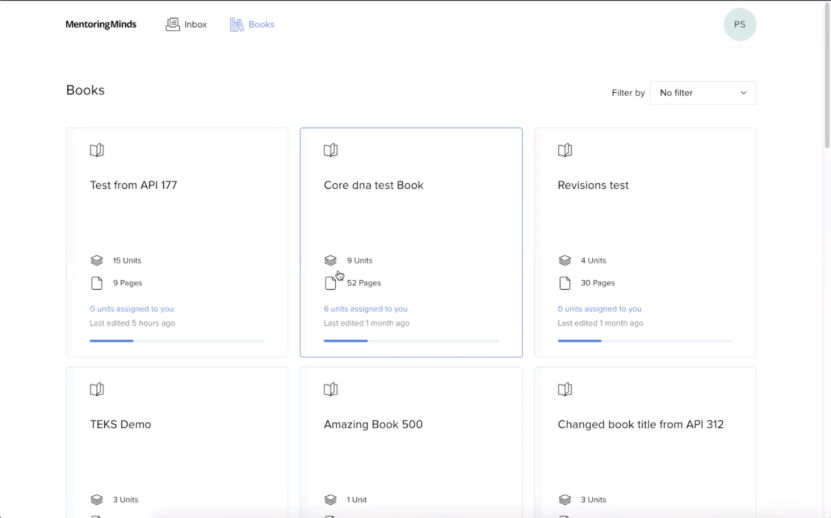The image size is (831, 518).
Task: Click units stack icon next to 4 Units
Action: (565, 260)
